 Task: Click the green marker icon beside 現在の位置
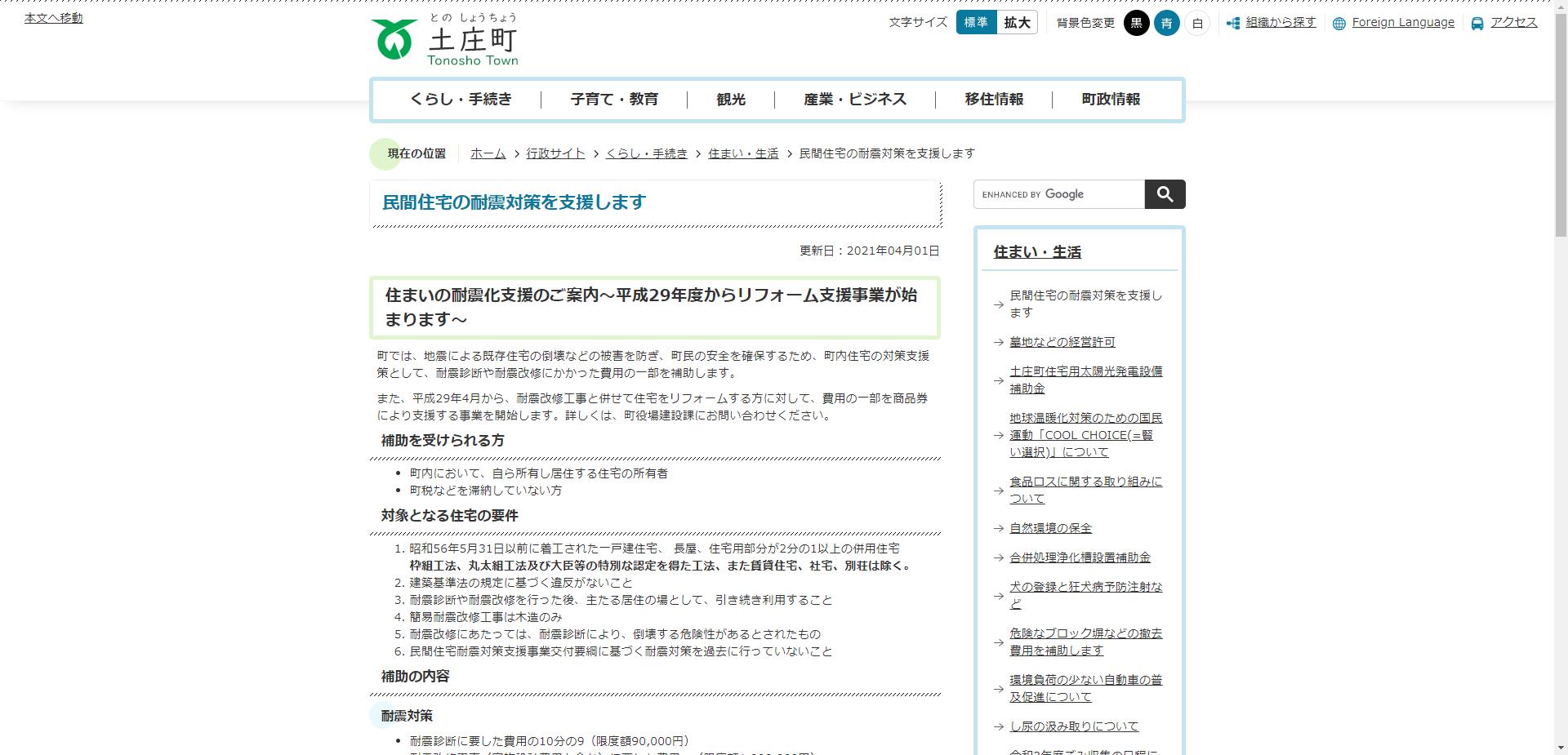coord(384,153)
